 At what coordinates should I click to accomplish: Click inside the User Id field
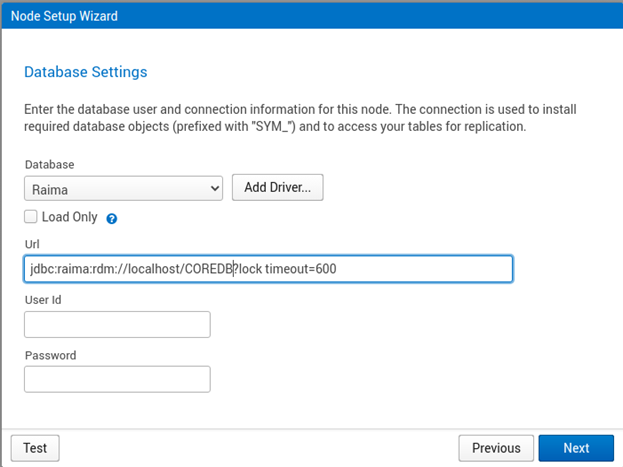(x=117, y=324)
